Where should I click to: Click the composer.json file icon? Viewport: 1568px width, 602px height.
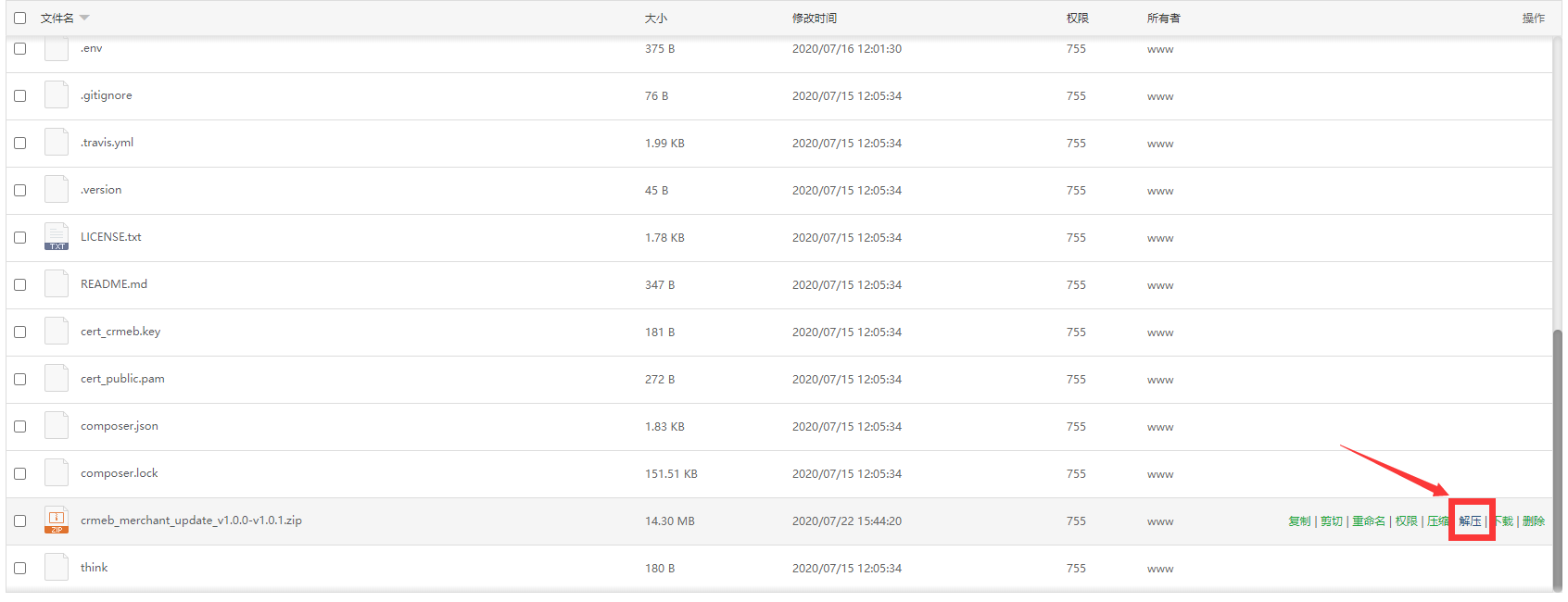point(57,426)
